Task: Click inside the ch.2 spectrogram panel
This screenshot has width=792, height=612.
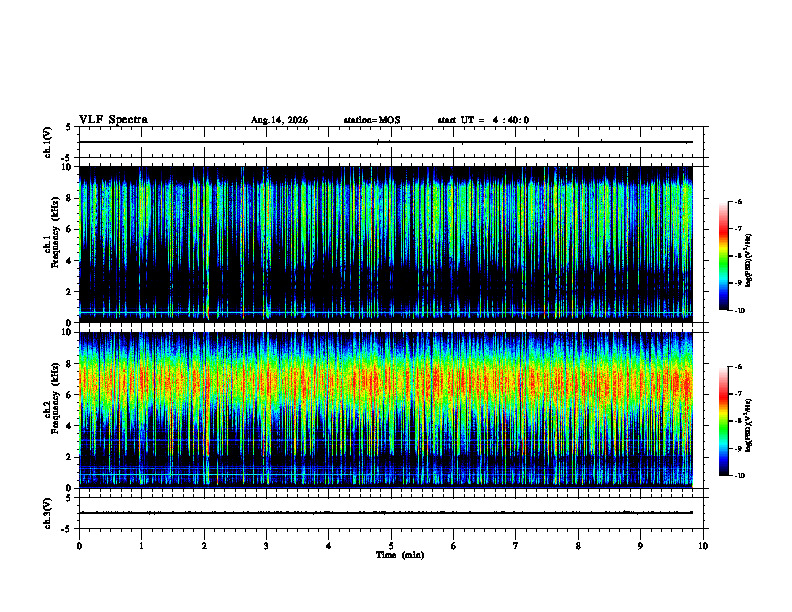Action: [x=386, y=410]
